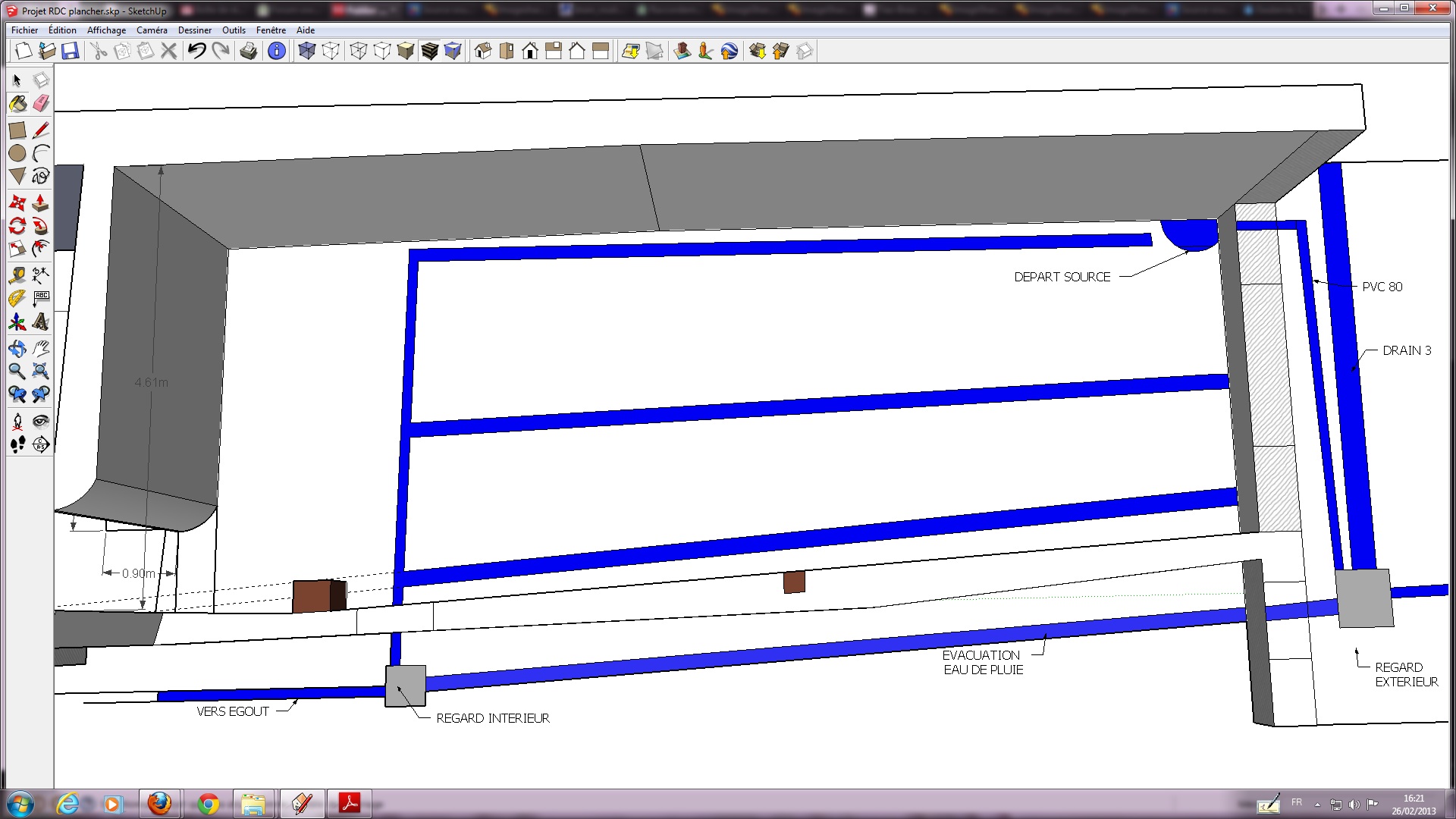Show hidden system tray icons
The image size is (1456, 819).
point(1317,804)
